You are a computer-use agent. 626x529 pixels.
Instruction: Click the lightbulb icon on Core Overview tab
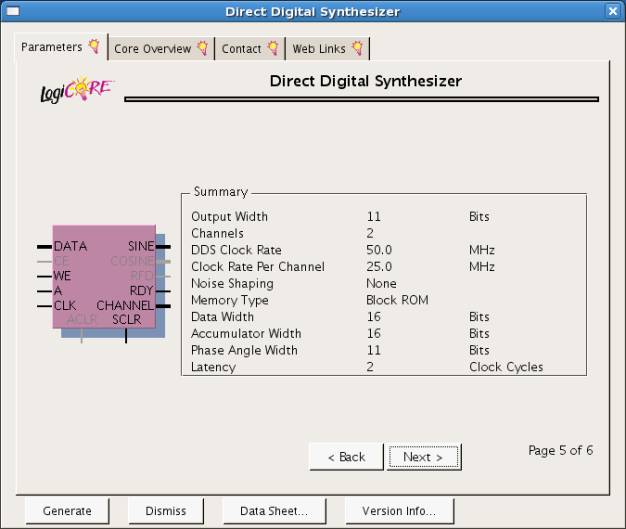203,48
